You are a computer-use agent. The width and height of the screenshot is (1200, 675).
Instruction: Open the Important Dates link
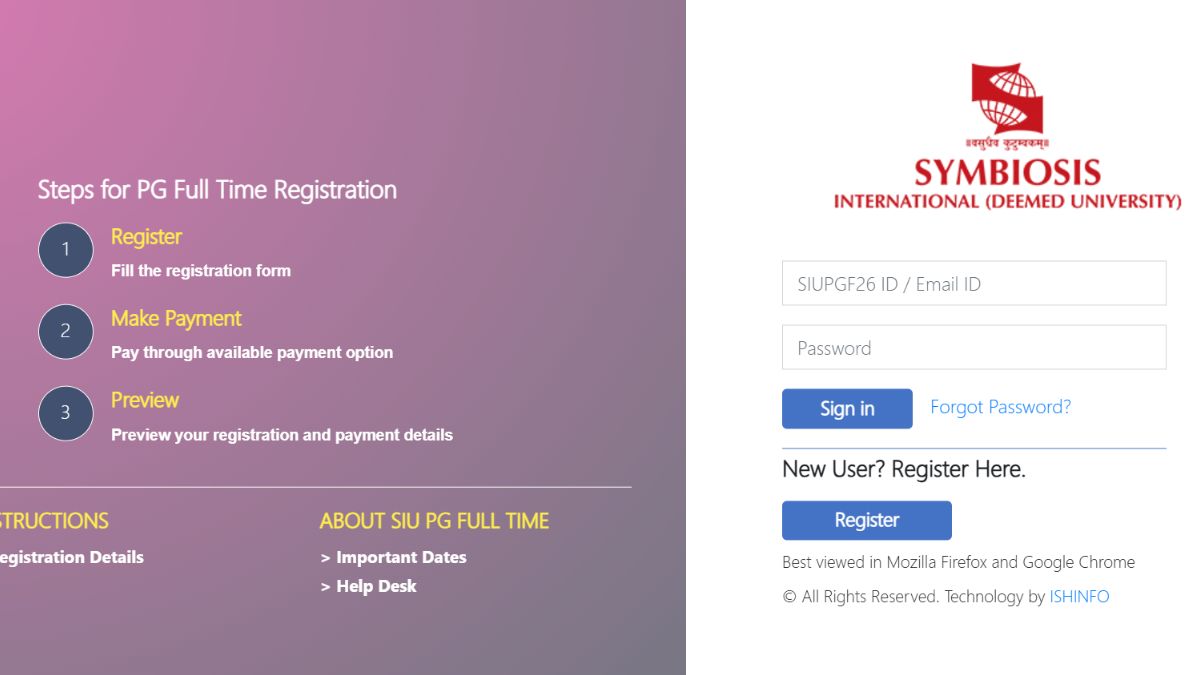click(x=400, y=557)
